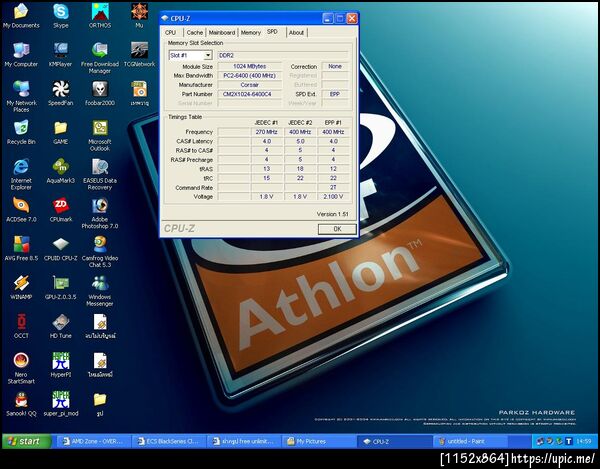Launch SpeedFan from the desktop
The width and height of the screenshot is (600, 469).
tap(60, 93)
